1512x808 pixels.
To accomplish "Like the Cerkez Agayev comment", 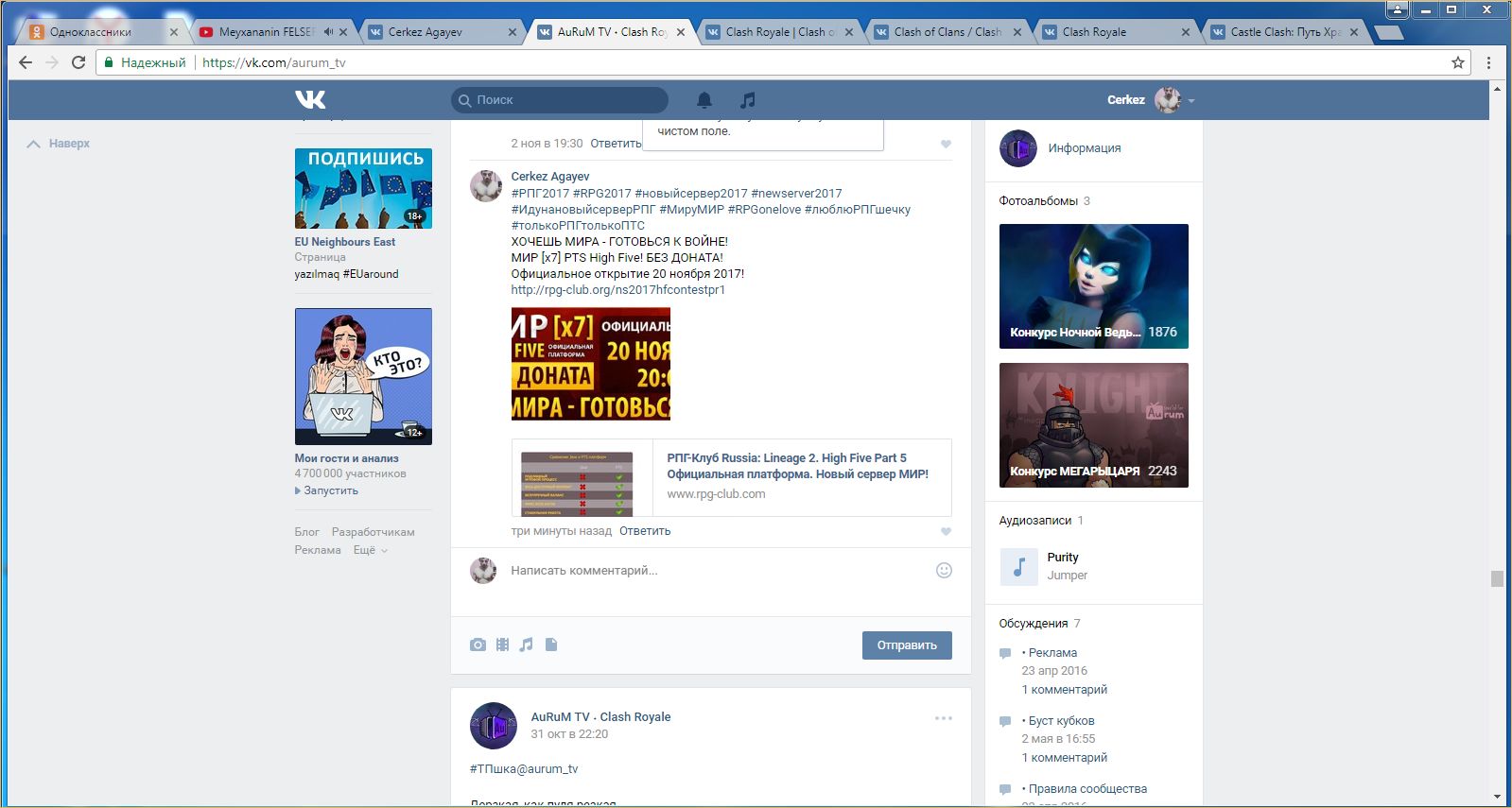I will point(946,531).
